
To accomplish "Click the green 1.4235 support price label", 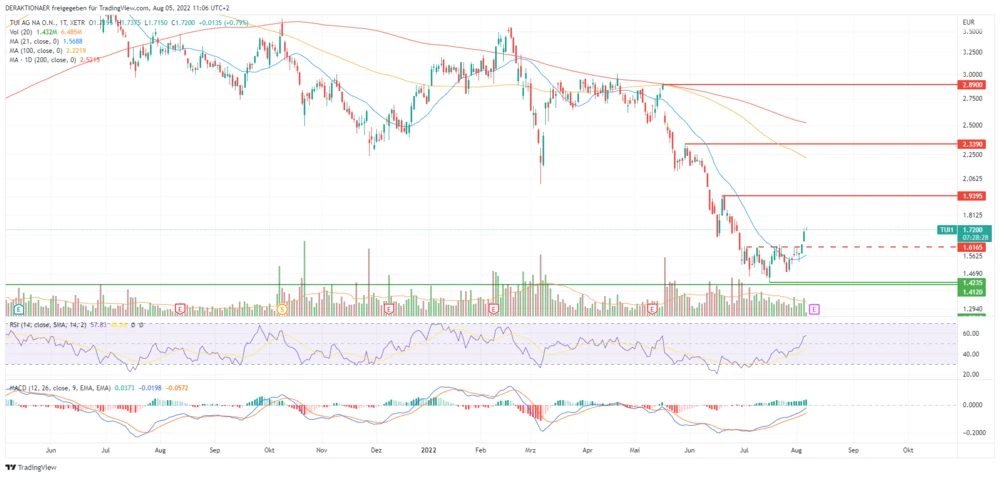I will click(x=970, y=283).
